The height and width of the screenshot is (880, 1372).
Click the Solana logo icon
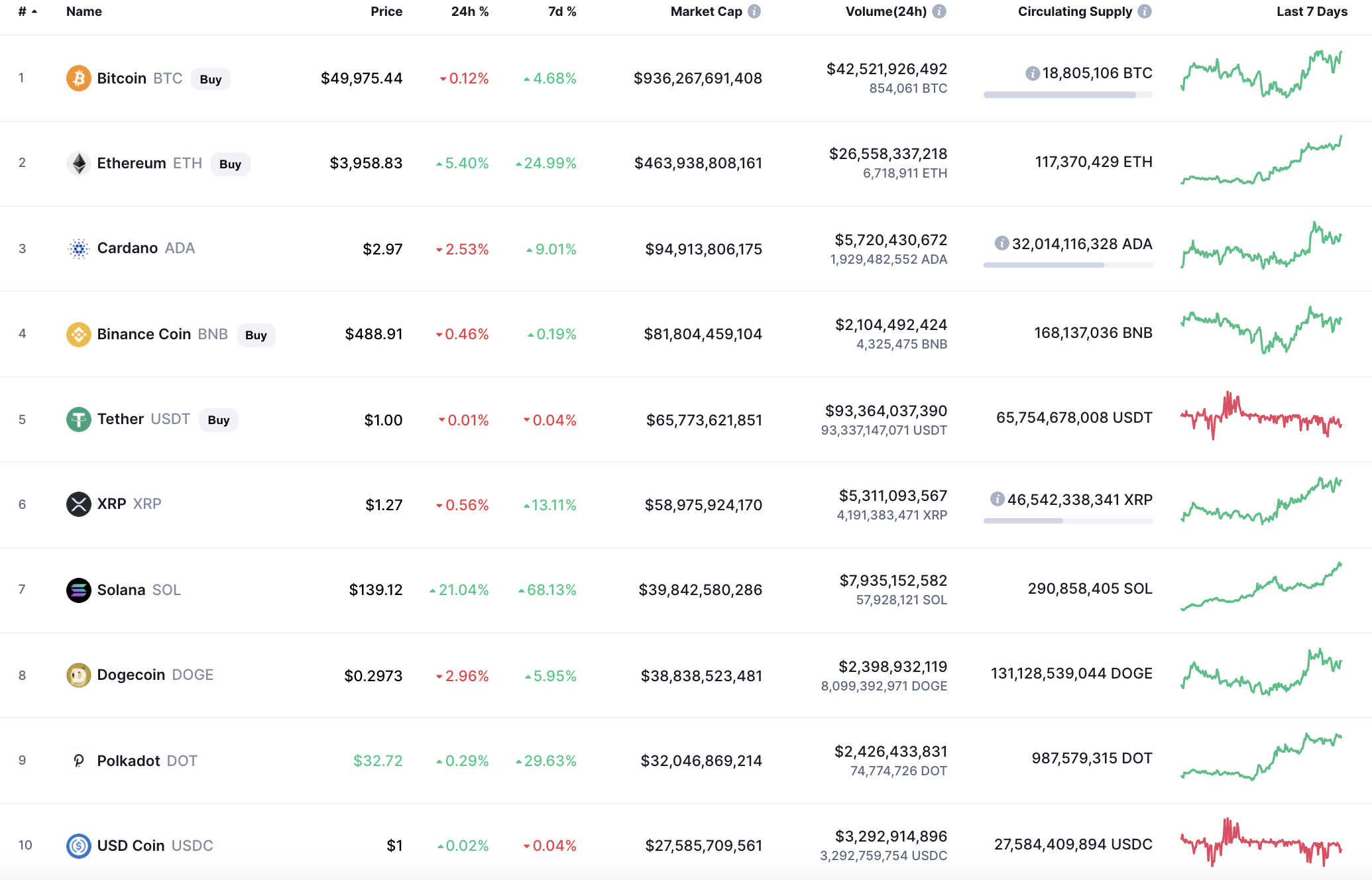[x=78, y=590]
